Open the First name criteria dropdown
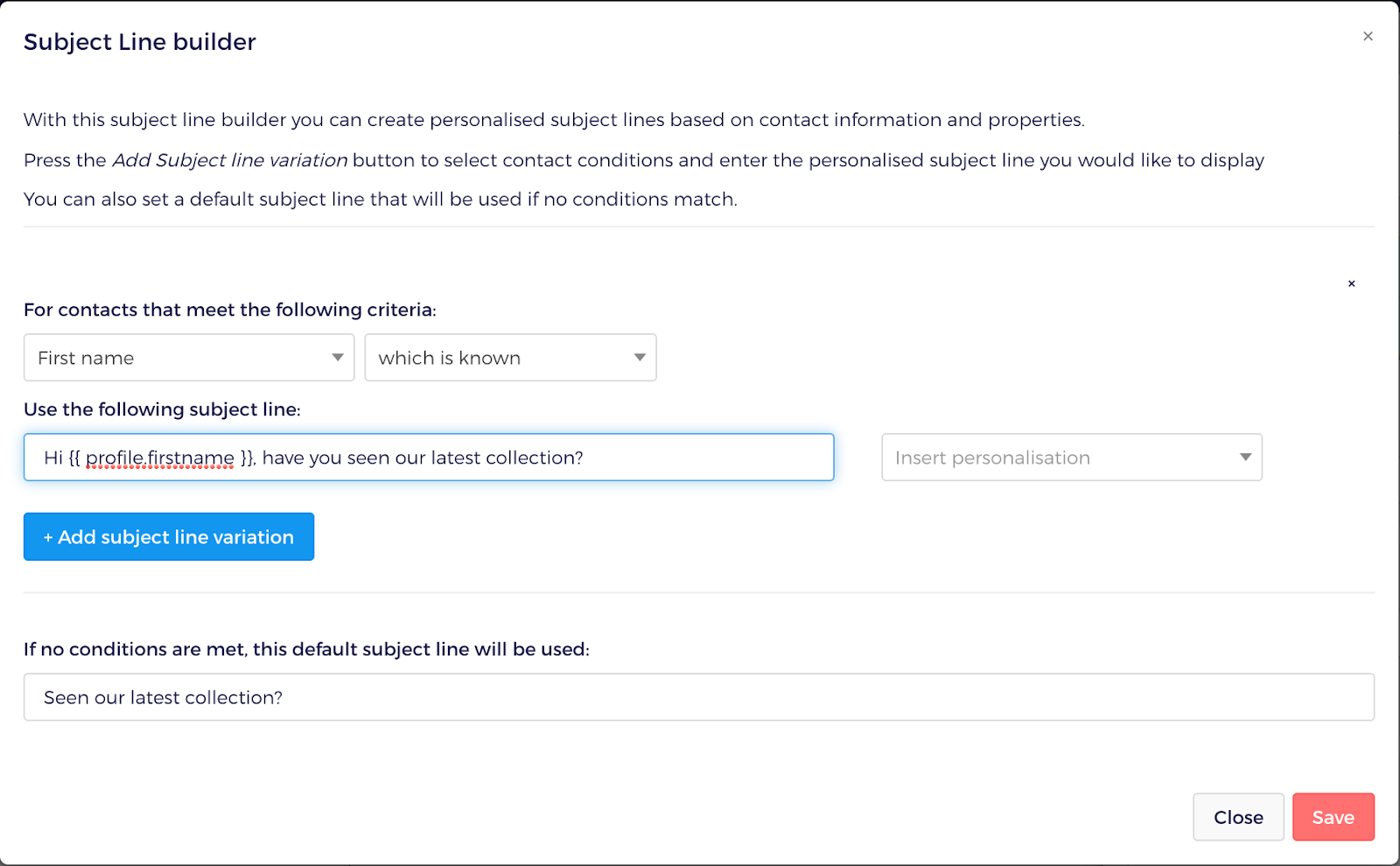This screenshot has width=1400, height=866. click(x=189, y=357)
